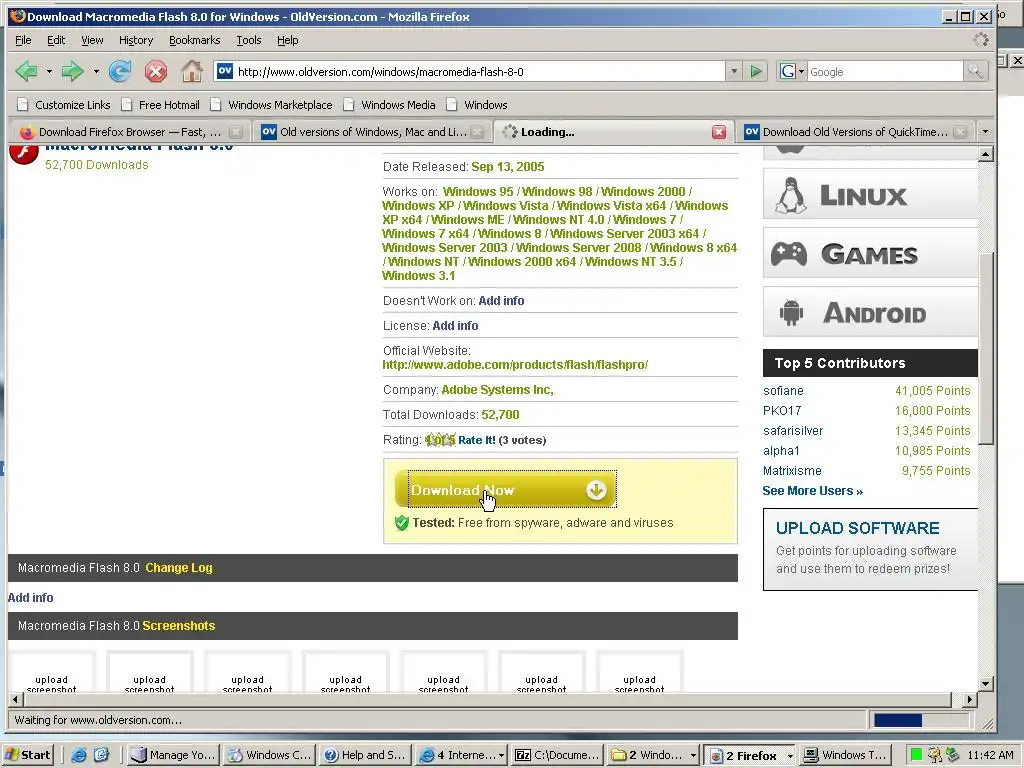Click the horizontal scrollbar right arrow
Viewport: 1024px width, 768px height.
pyautogui.click(x=970, y=699)
